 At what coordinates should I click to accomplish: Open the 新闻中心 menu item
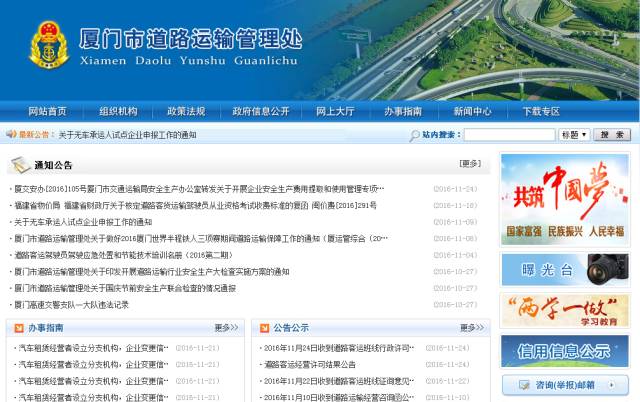click(472, 111)
